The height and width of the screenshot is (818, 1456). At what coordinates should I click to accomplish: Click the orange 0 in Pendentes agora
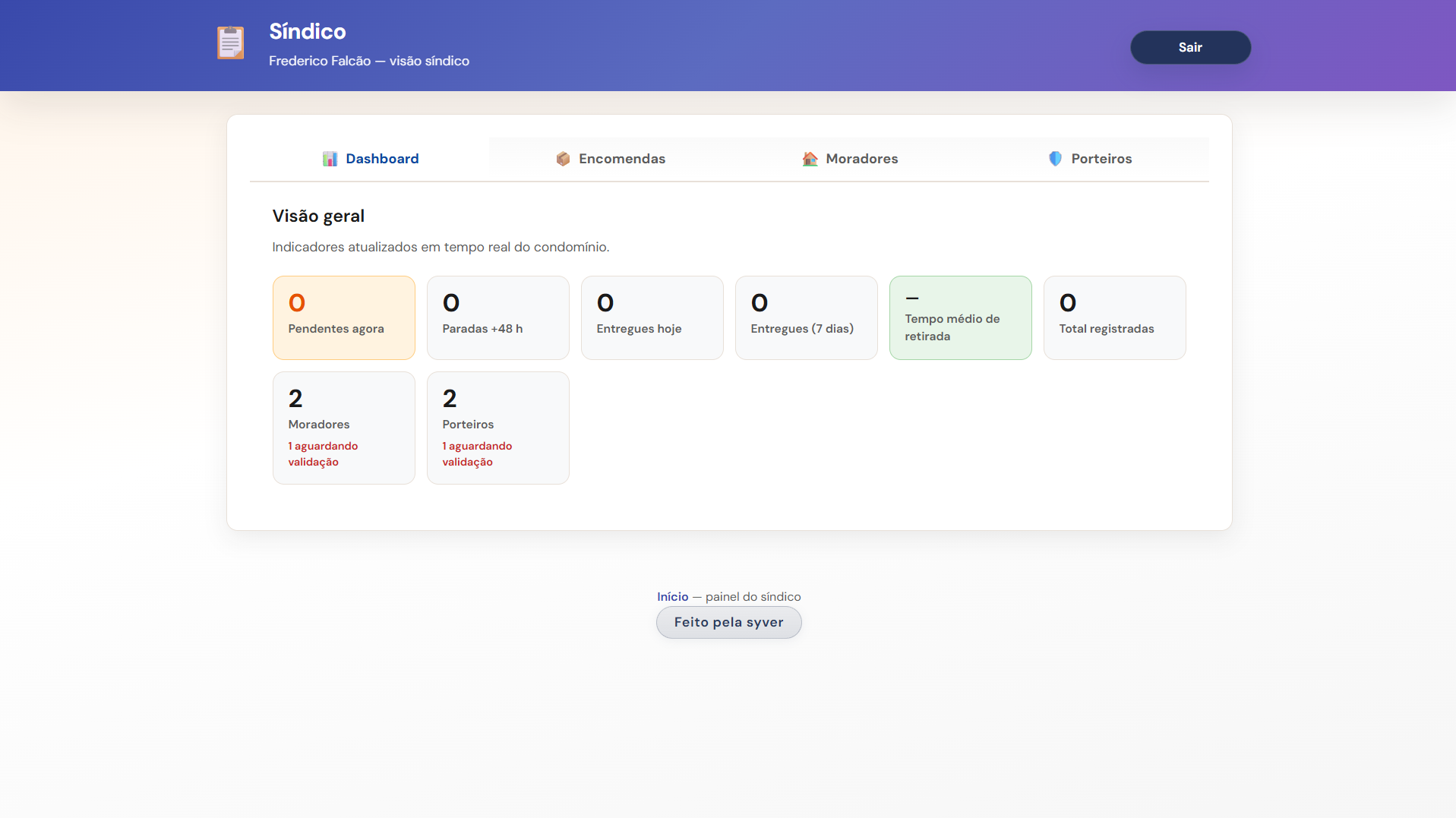[x=297, y=303]
